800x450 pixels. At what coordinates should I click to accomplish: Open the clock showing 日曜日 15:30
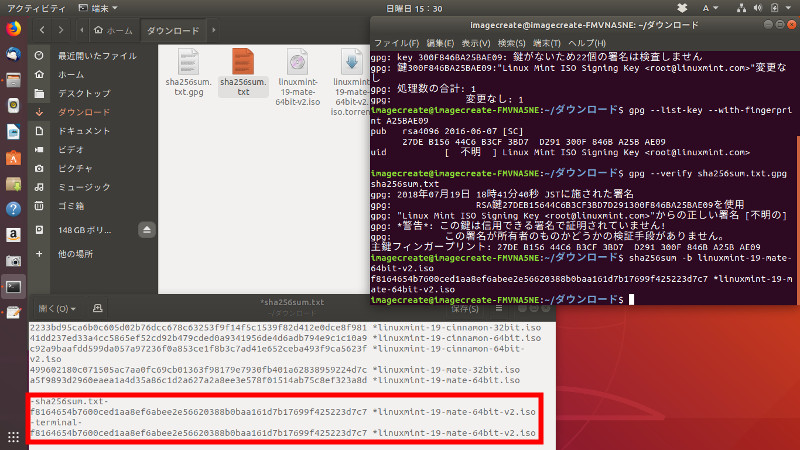tap(414, 9)
